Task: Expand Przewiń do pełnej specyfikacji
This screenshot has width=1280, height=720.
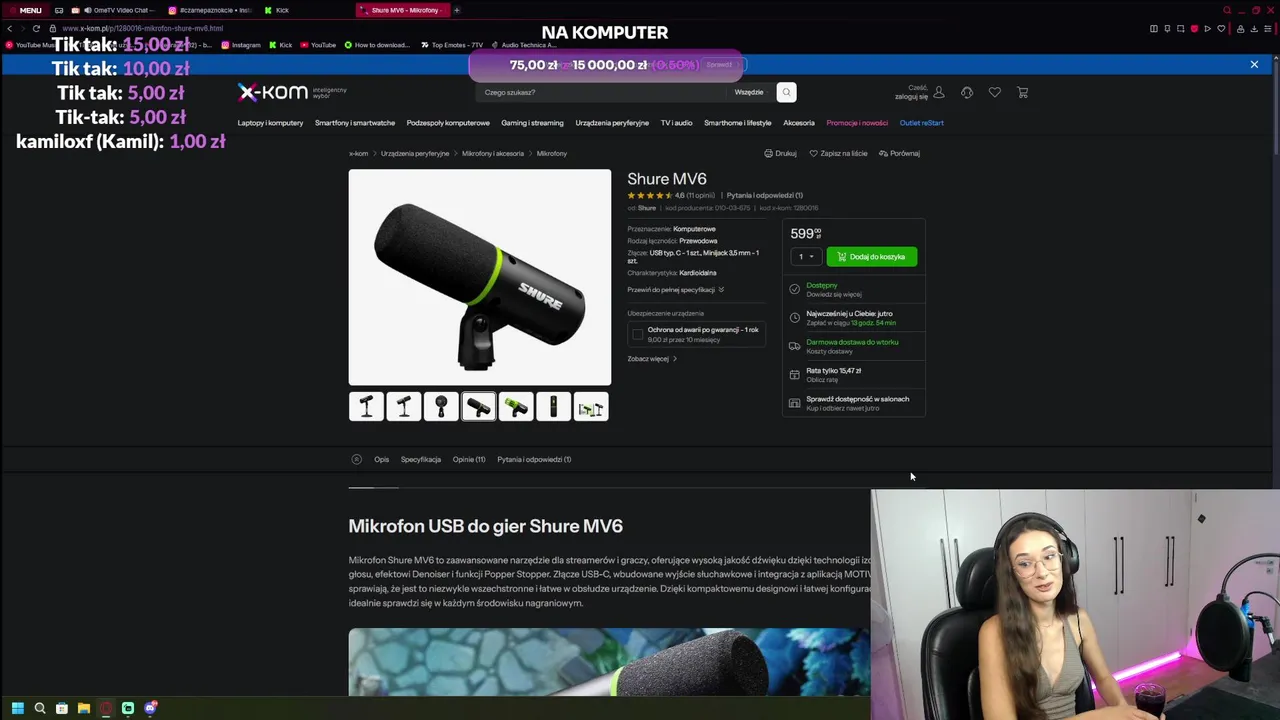Action: 675,290
